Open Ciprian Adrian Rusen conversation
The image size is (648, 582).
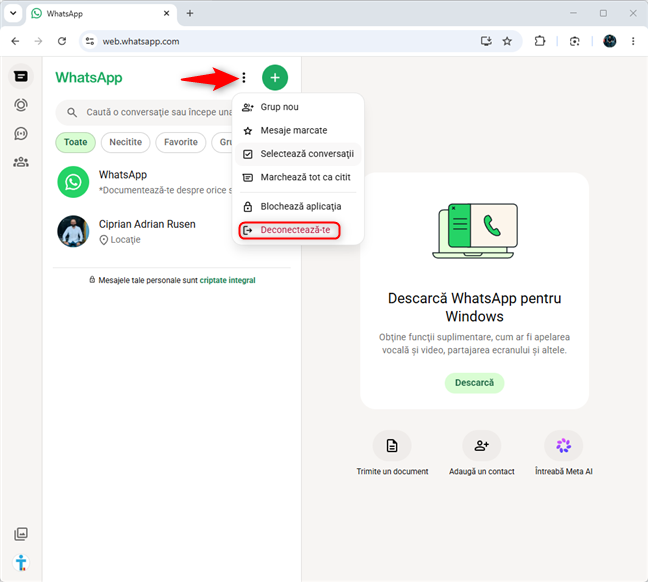(144, 231)
